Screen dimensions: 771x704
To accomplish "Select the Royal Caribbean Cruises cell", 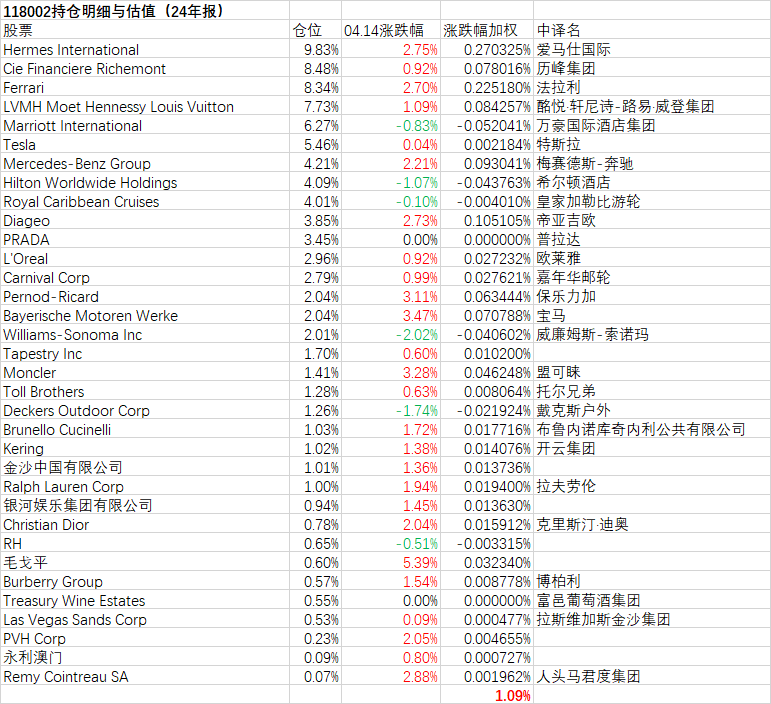I will click(x=145, y=202).
